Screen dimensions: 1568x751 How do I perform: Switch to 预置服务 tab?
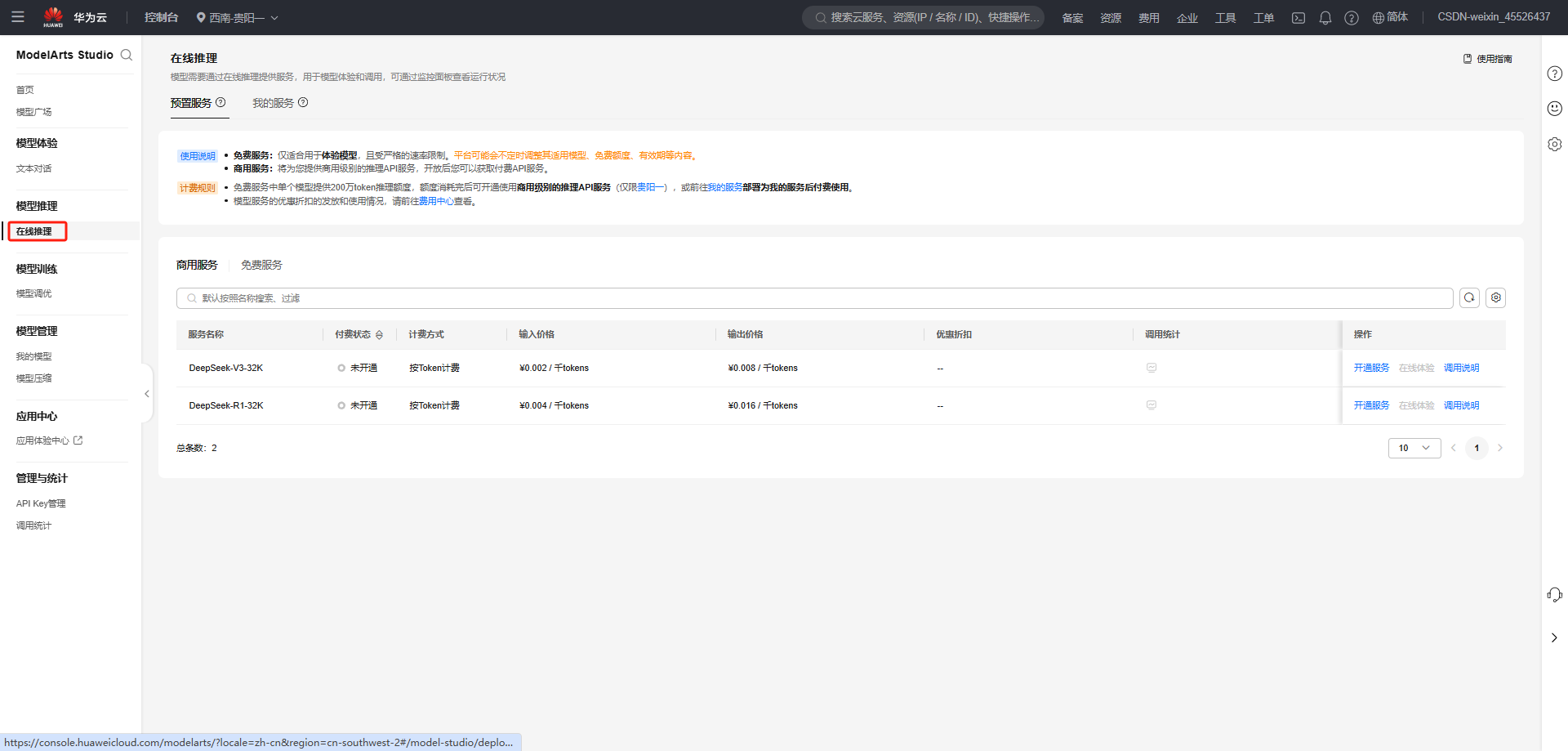(x=191, y=103)
